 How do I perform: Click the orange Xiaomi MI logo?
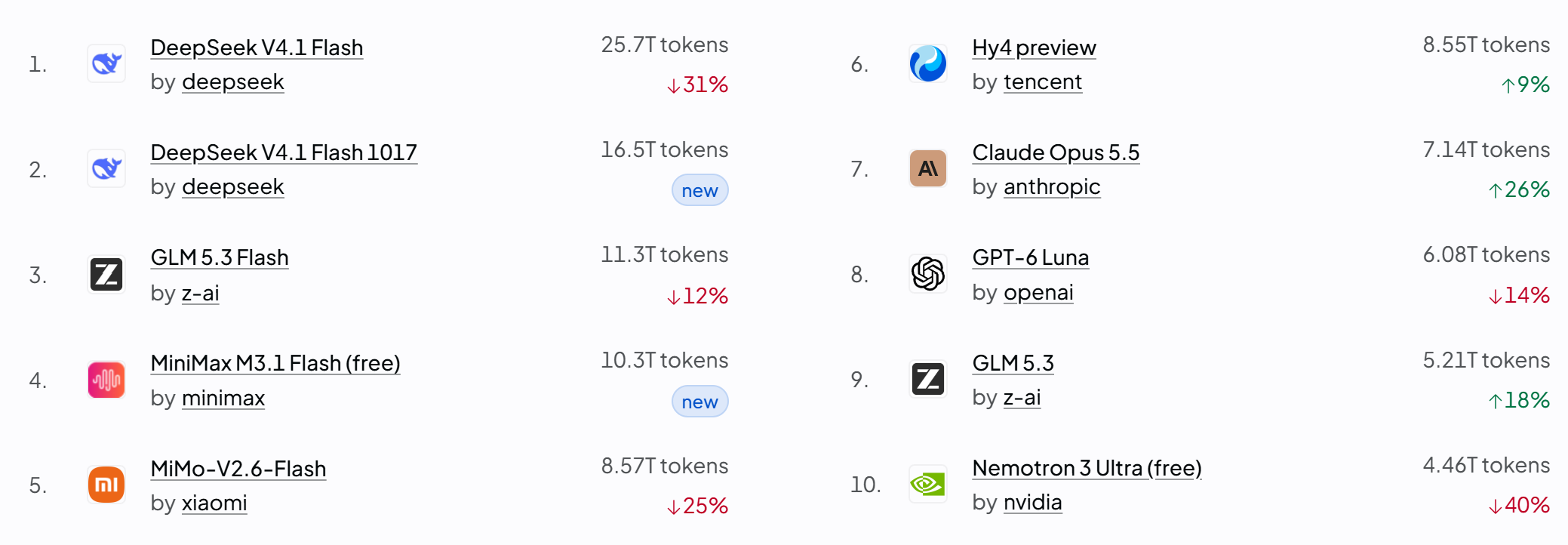(106, 485)
